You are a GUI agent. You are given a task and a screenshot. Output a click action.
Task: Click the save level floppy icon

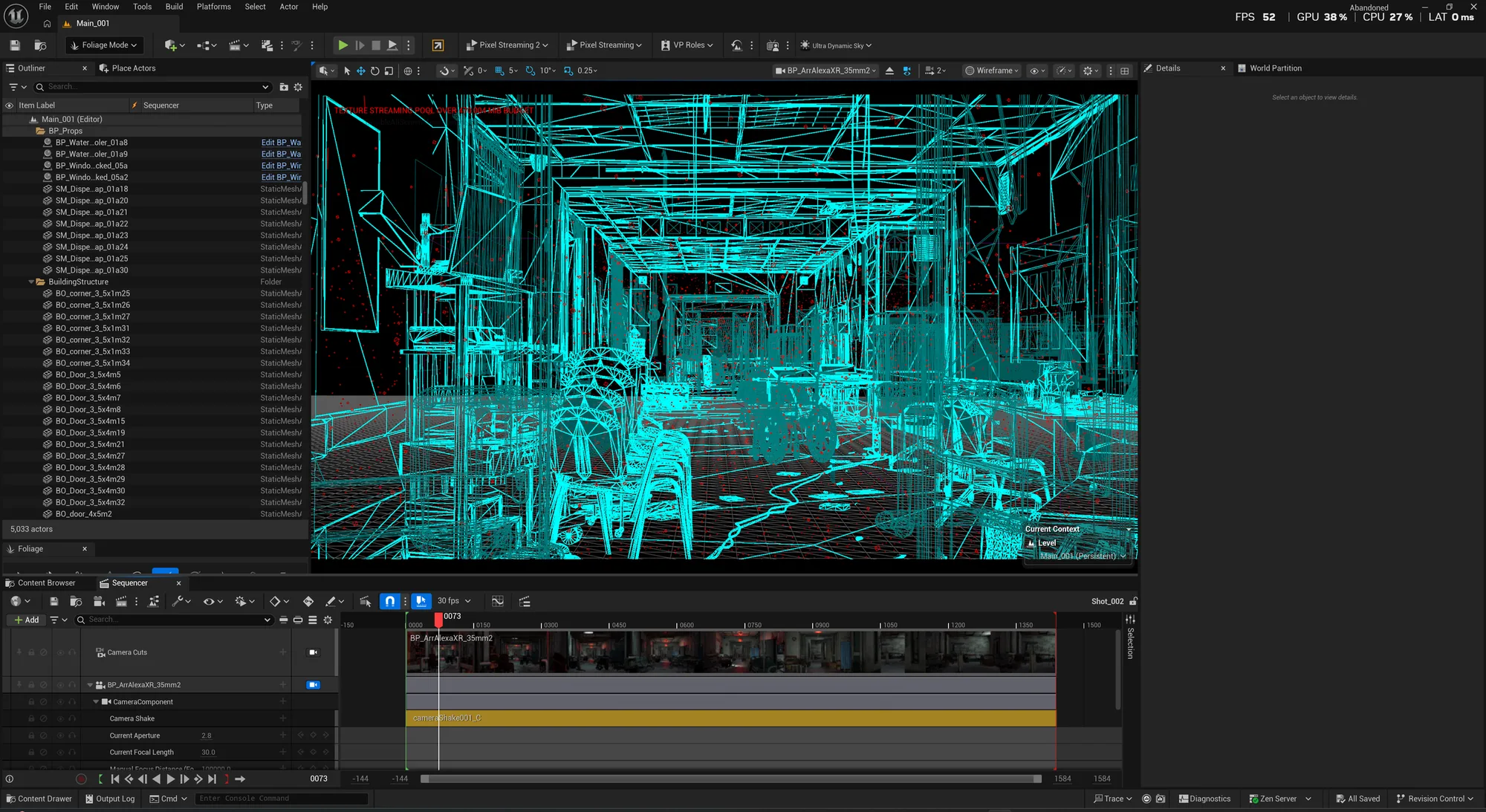tap(15, 45)
